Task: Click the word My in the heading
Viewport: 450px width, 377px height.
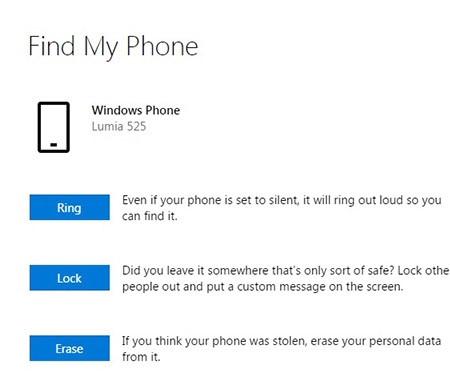Action: click(100, 48)
